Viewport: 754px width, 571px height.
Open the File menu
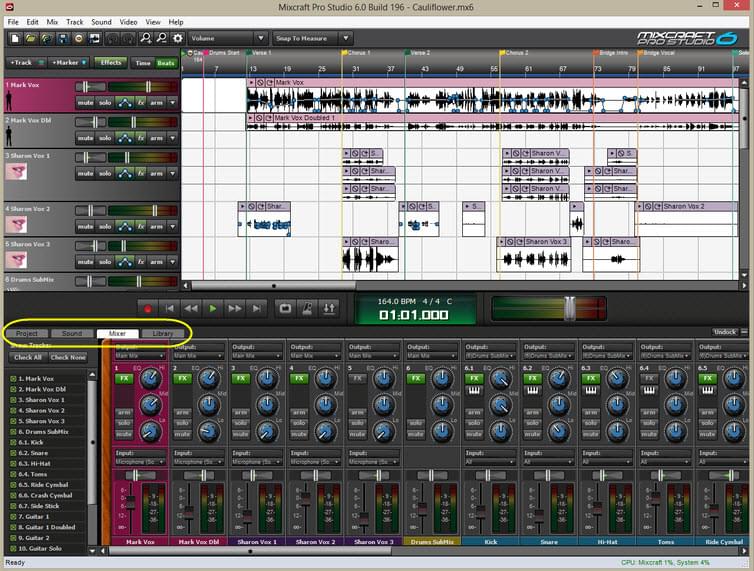point(13,22)
